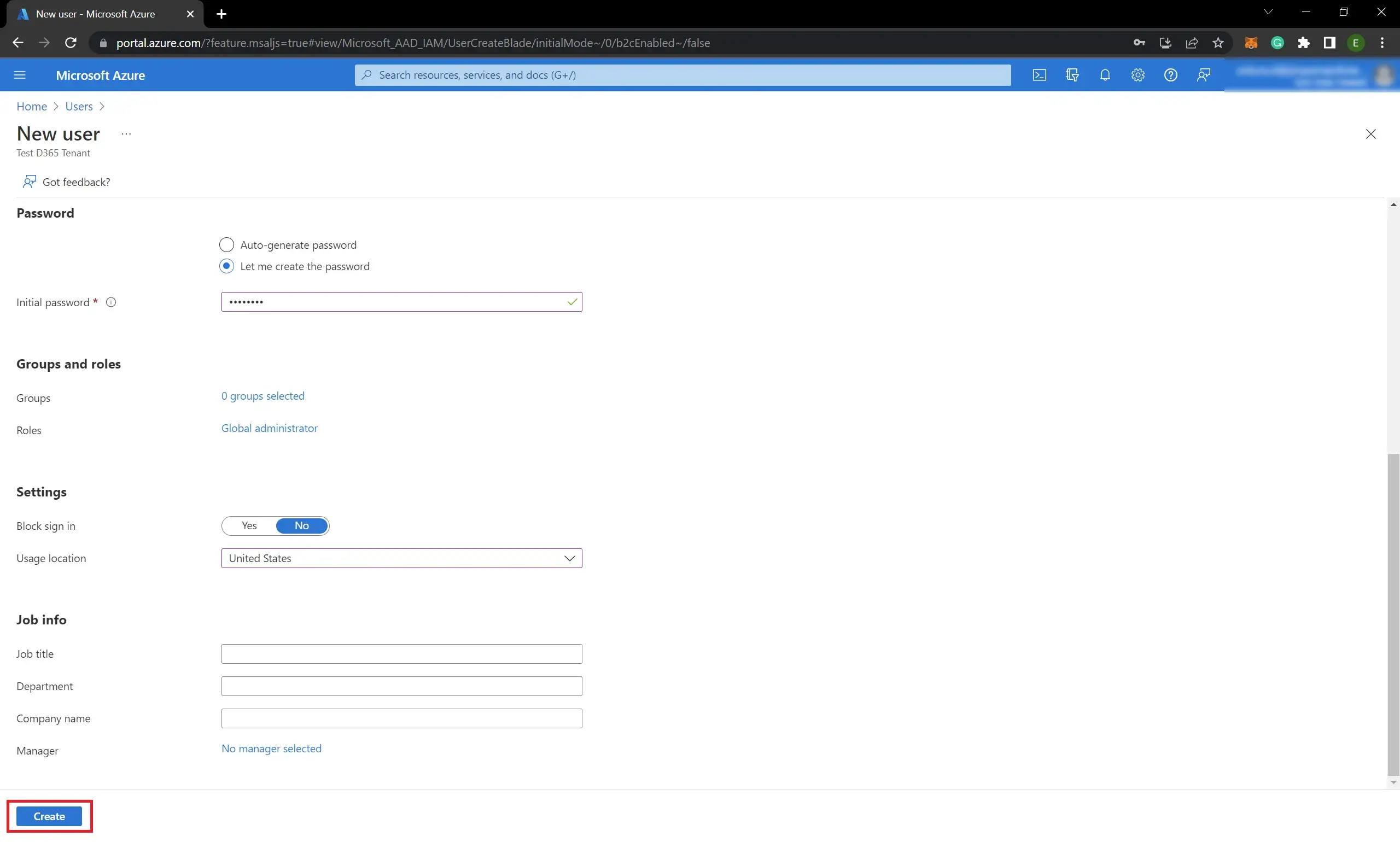This screenshot has width=1400, height=842.
Task: Click the Create button
Action: coord(49,815)
